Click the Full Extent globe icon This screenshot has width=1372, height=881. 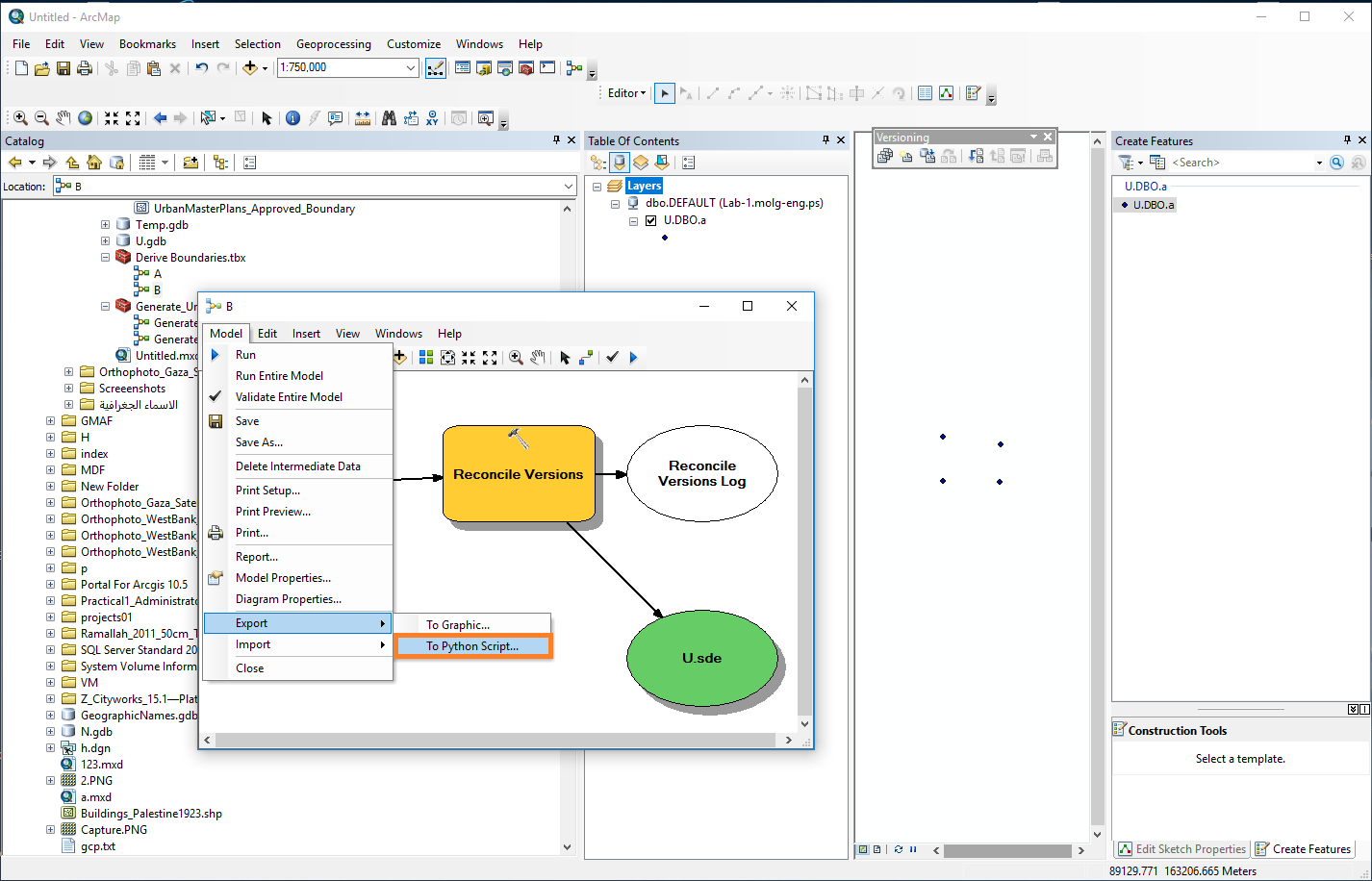[86, 118]
